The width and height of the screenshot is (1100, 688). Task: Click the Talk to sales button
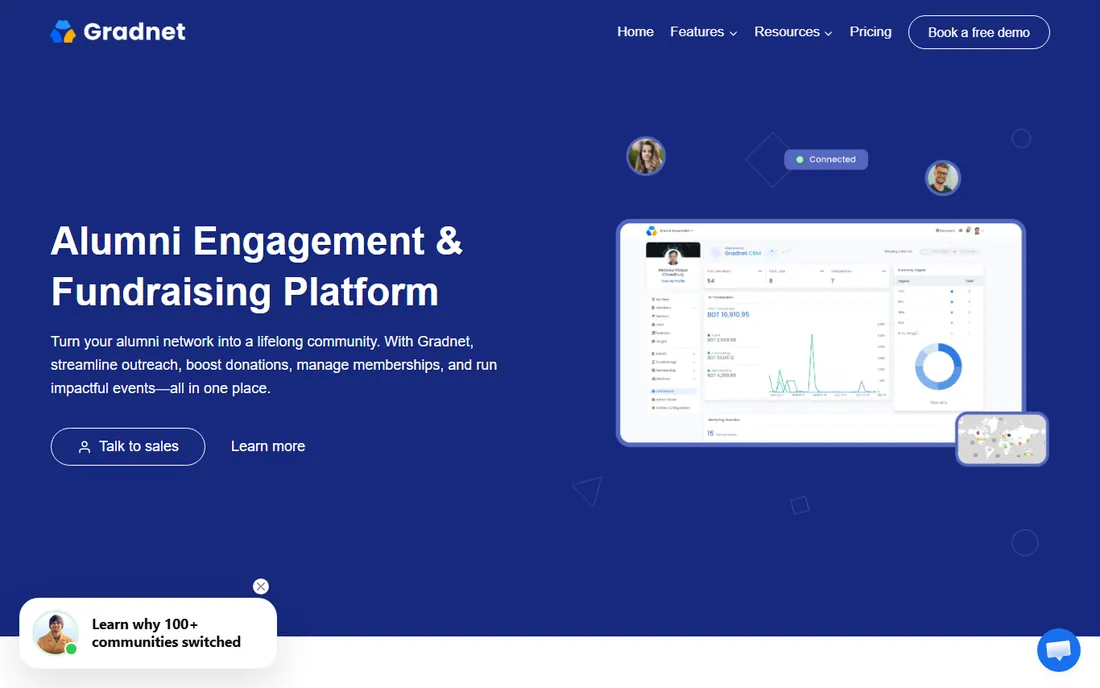pos(128,447)
